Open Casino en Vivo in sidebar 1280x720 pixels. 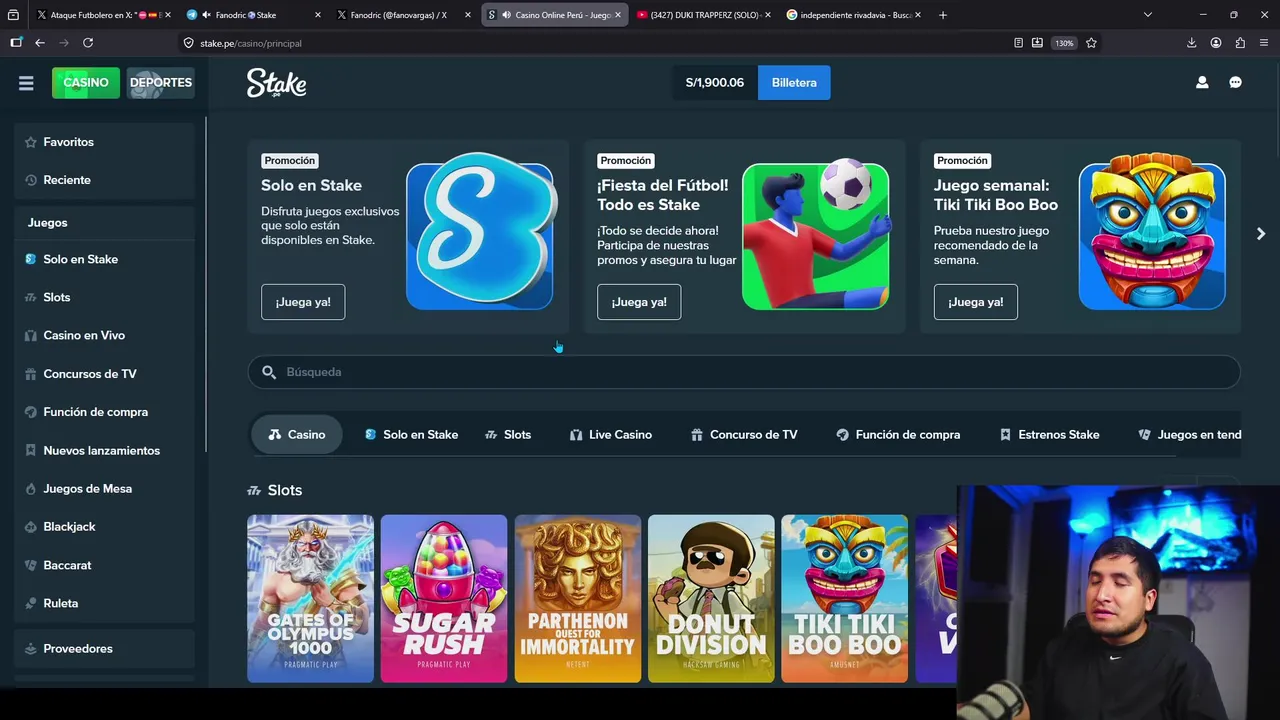104,335
